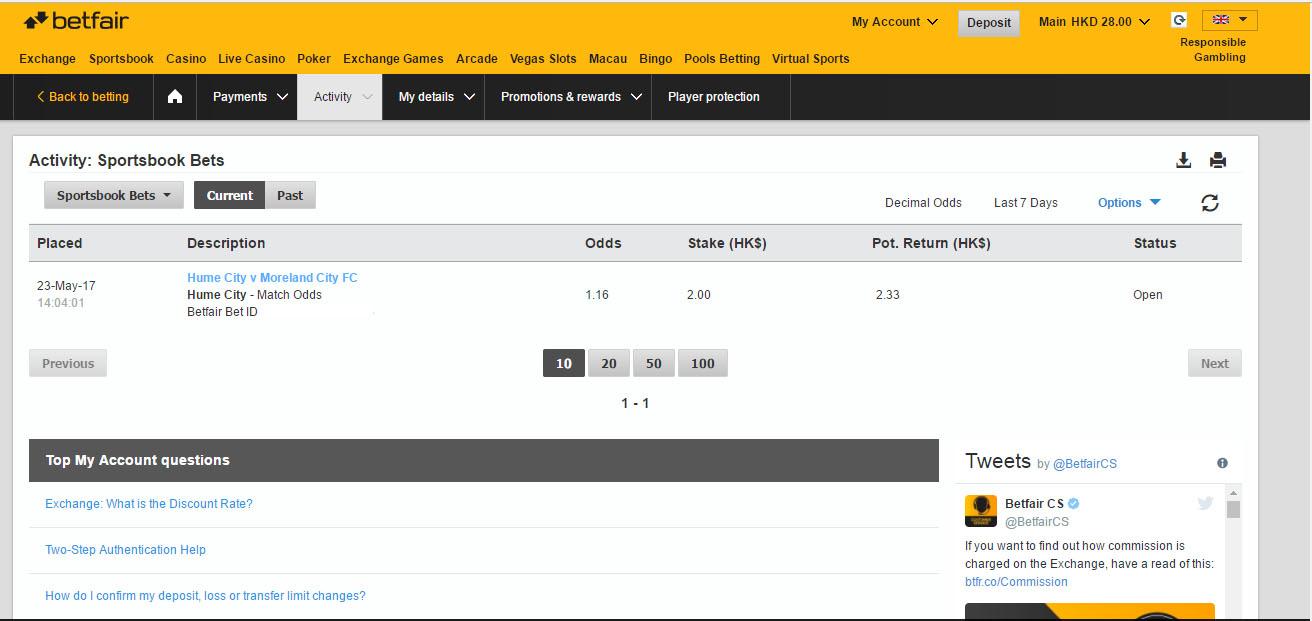Open the Poker section

tap(314, 59)
